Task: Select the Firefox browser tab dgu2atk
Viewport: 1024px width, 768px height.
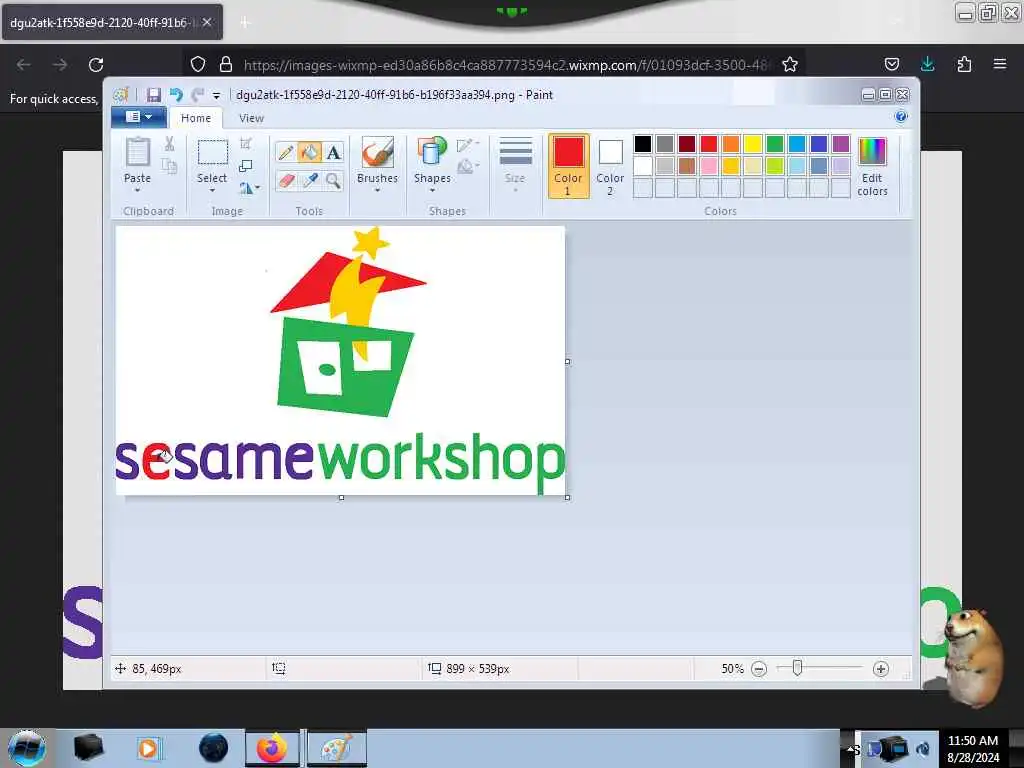Action: (x=112, y=22)
